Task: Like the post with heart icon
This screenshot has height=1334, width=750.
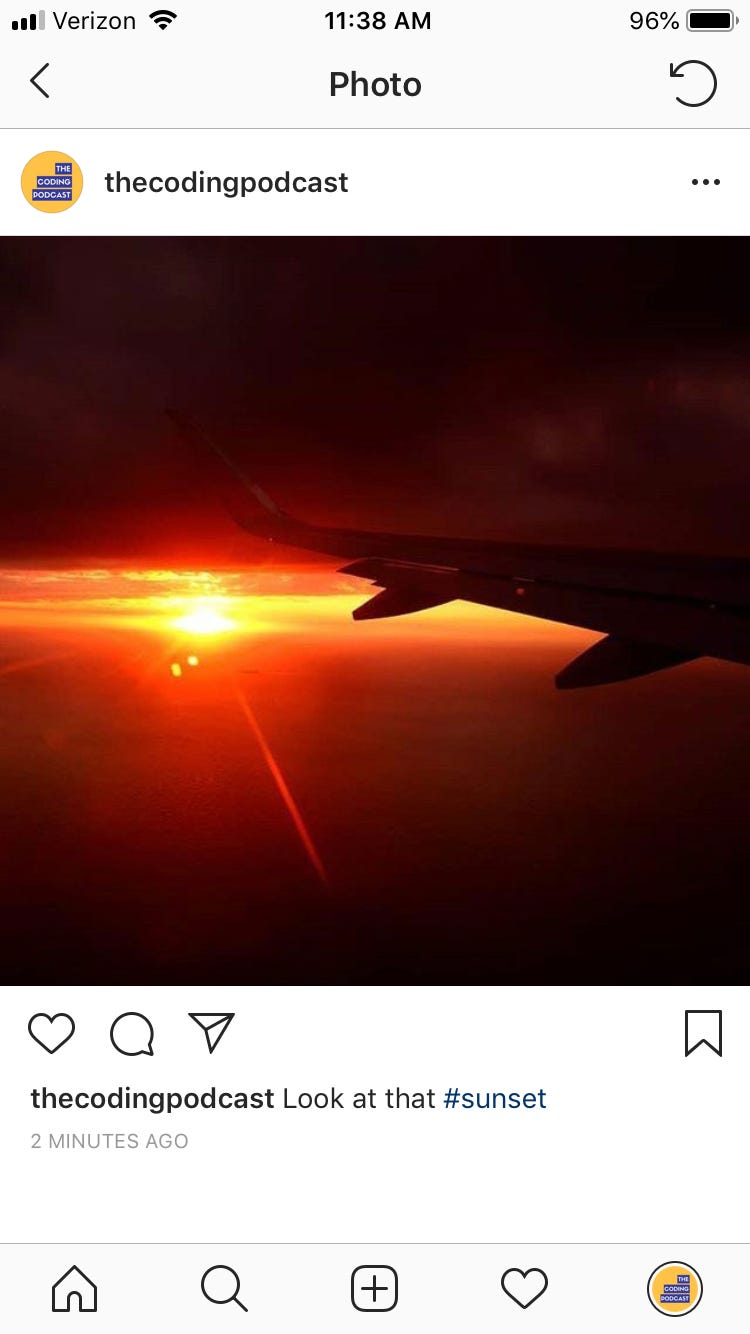Action: pyautogui.click(x=52, y=1033)
